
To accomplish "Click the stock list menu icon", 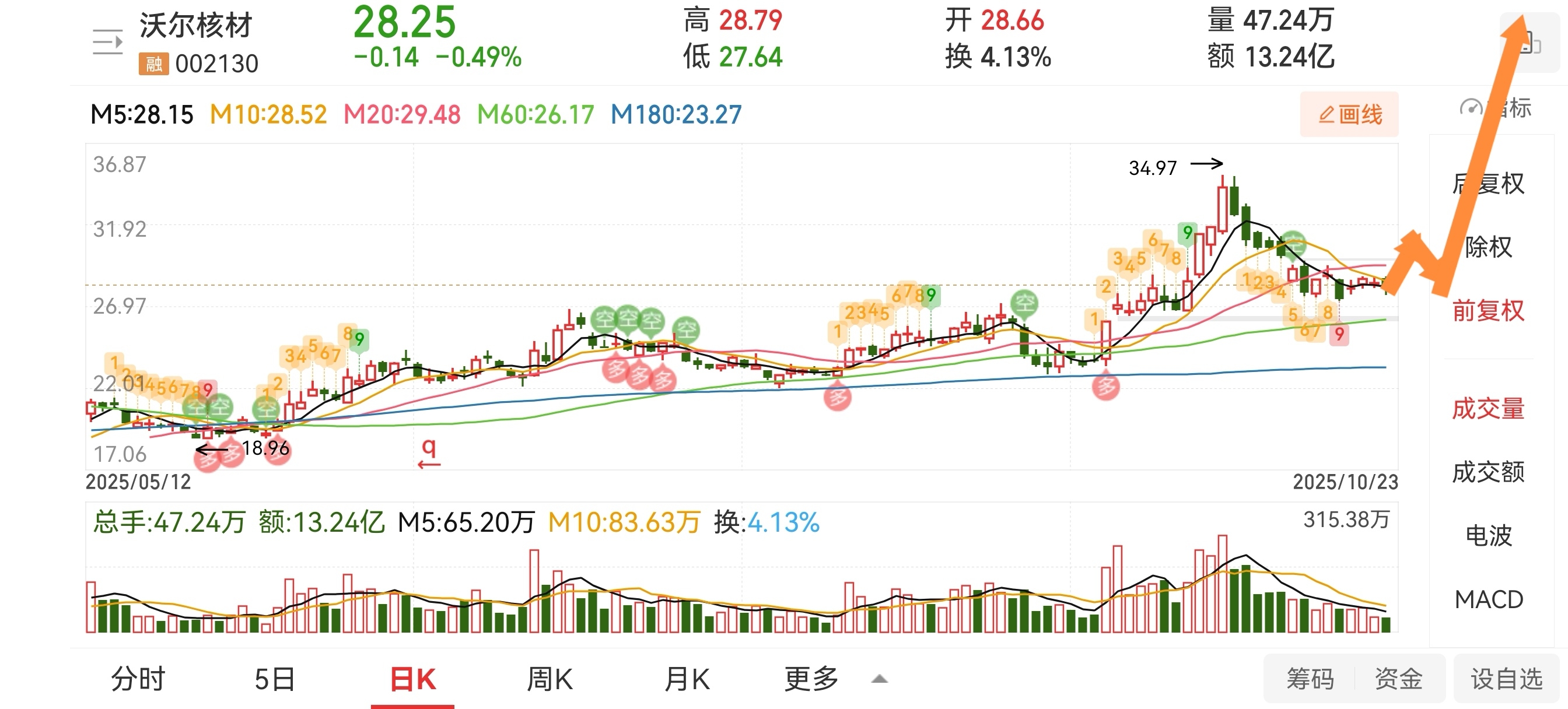I will (x=108, y=41).
